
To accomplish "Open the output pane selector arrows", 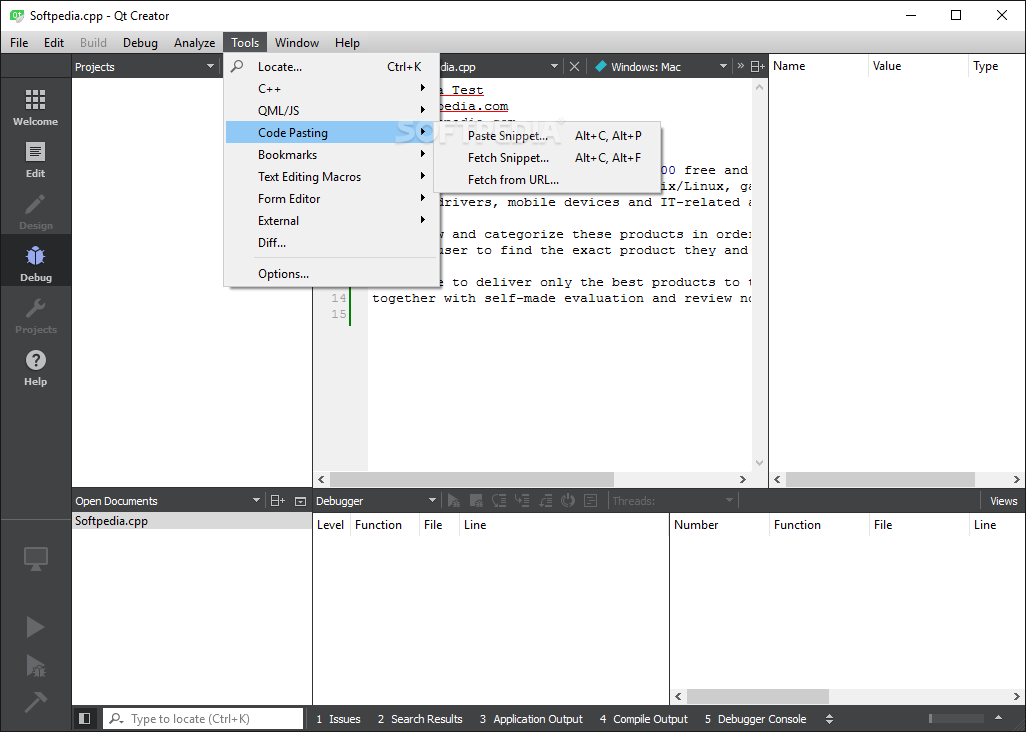I will click(x=829, y=718).
